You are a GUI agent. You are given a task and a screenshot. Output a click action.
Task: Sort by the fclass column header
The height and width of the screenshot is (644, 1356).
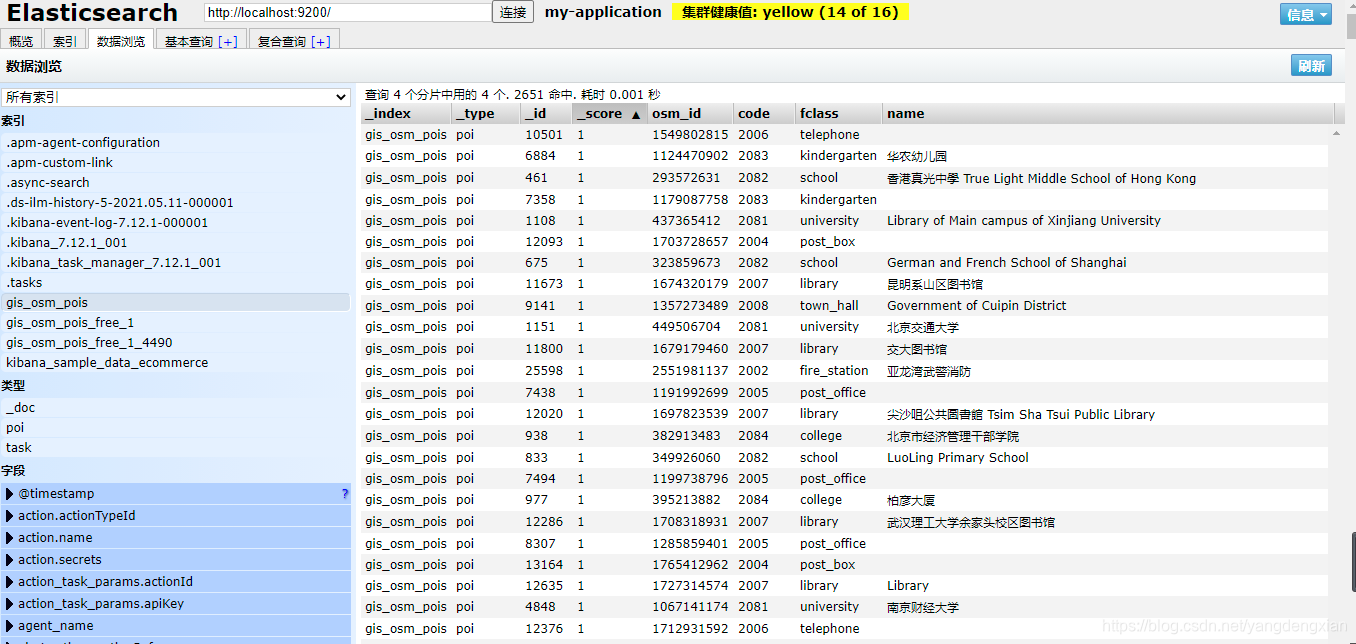click(x=839, y=114)
